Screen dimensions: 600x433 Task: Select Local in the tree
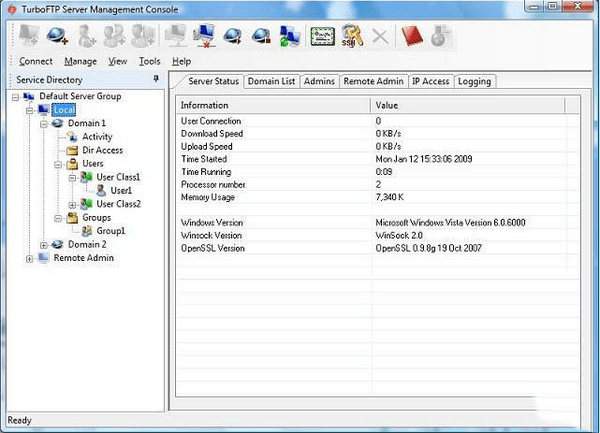(x=64, y=110)
